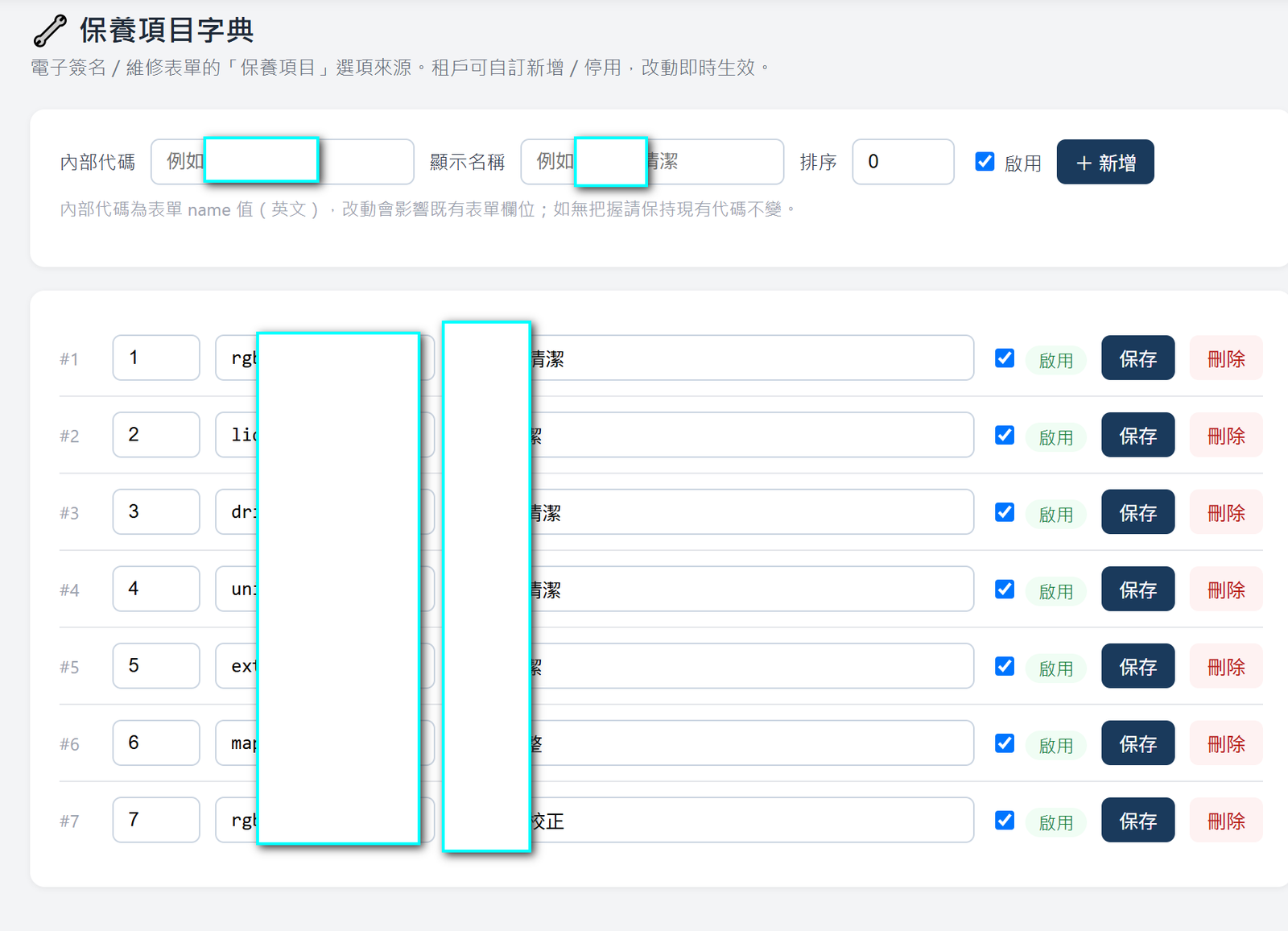Click 刪除 for row #4
The height and width of the screenshot is (931, 1288).
tap(1226, 590)
